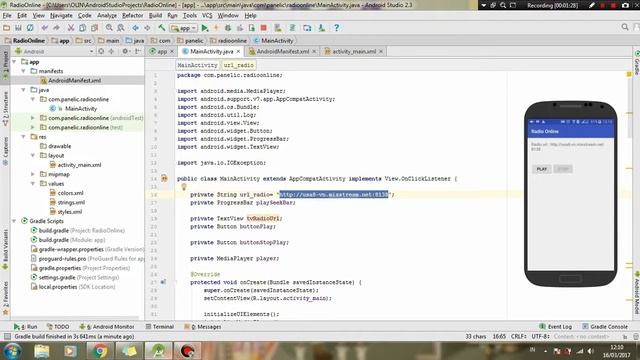Screen dimensions: 640x360
Task: Click the Scroll from Source target icon
Action: [x=101, y=51]
